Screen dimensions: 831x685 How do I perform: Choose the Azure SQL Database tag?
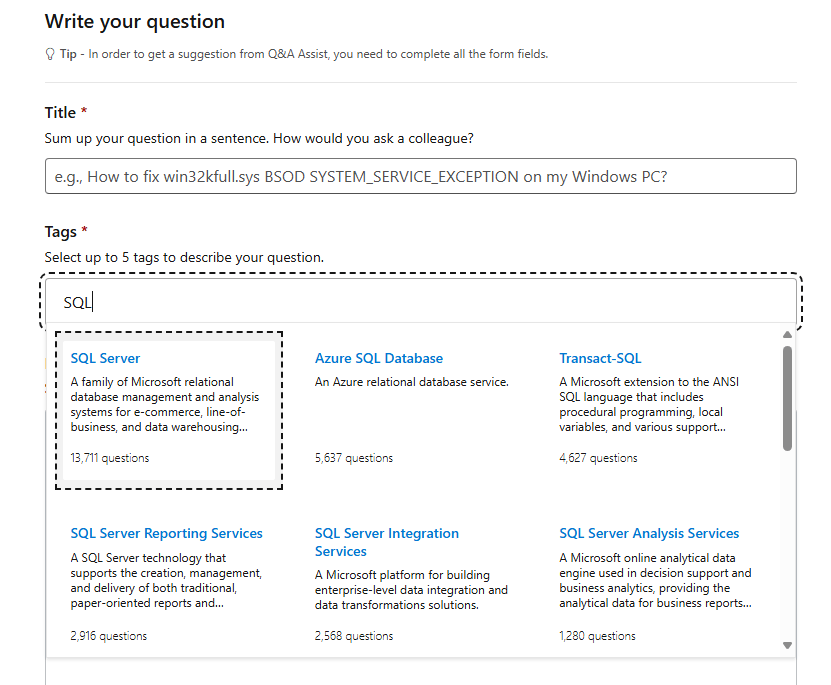[x=378, y=358]
